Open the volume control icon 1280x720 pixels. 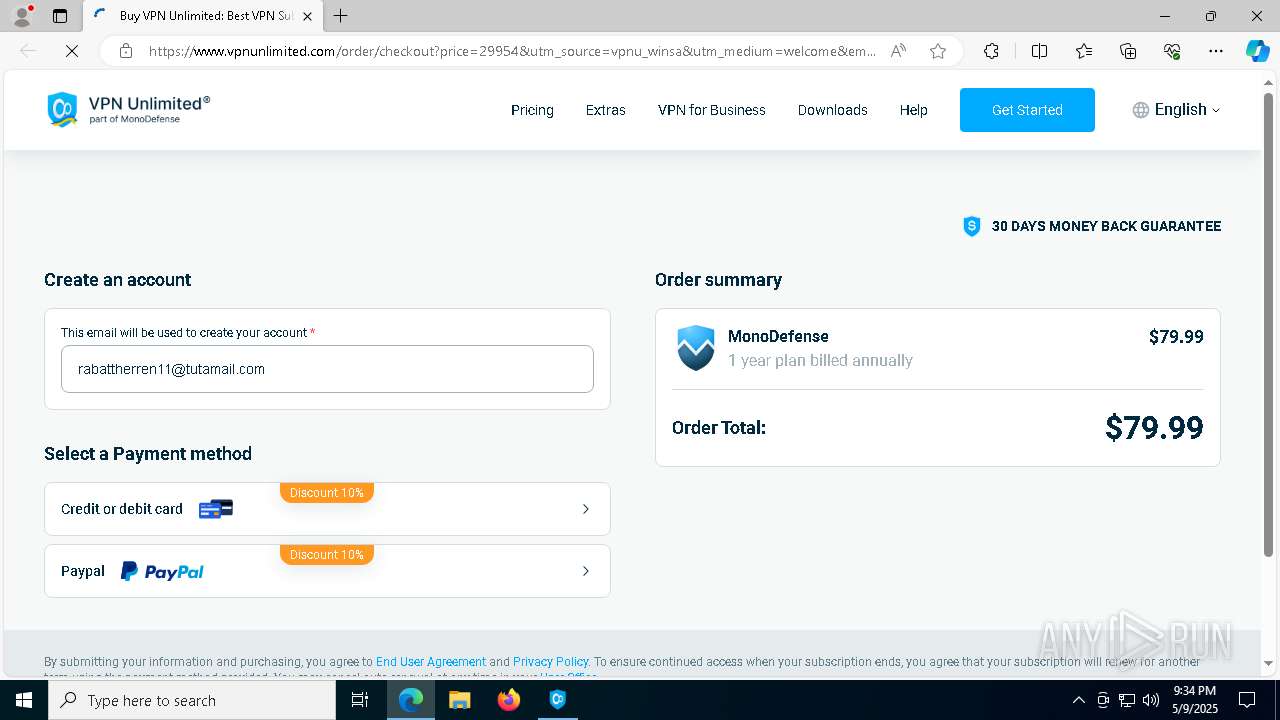pyautogui.click(x=1151, y=700)
